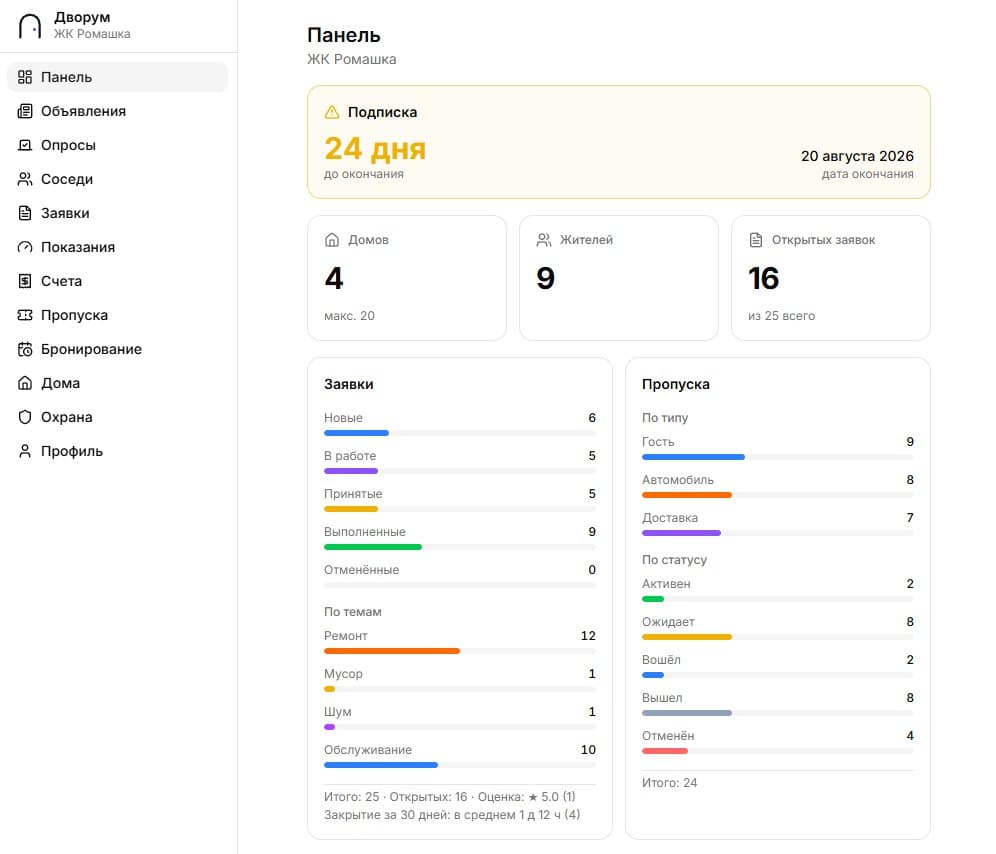Click the Активен status label
This screenshot has height=854, width=996.
[666, 584]
